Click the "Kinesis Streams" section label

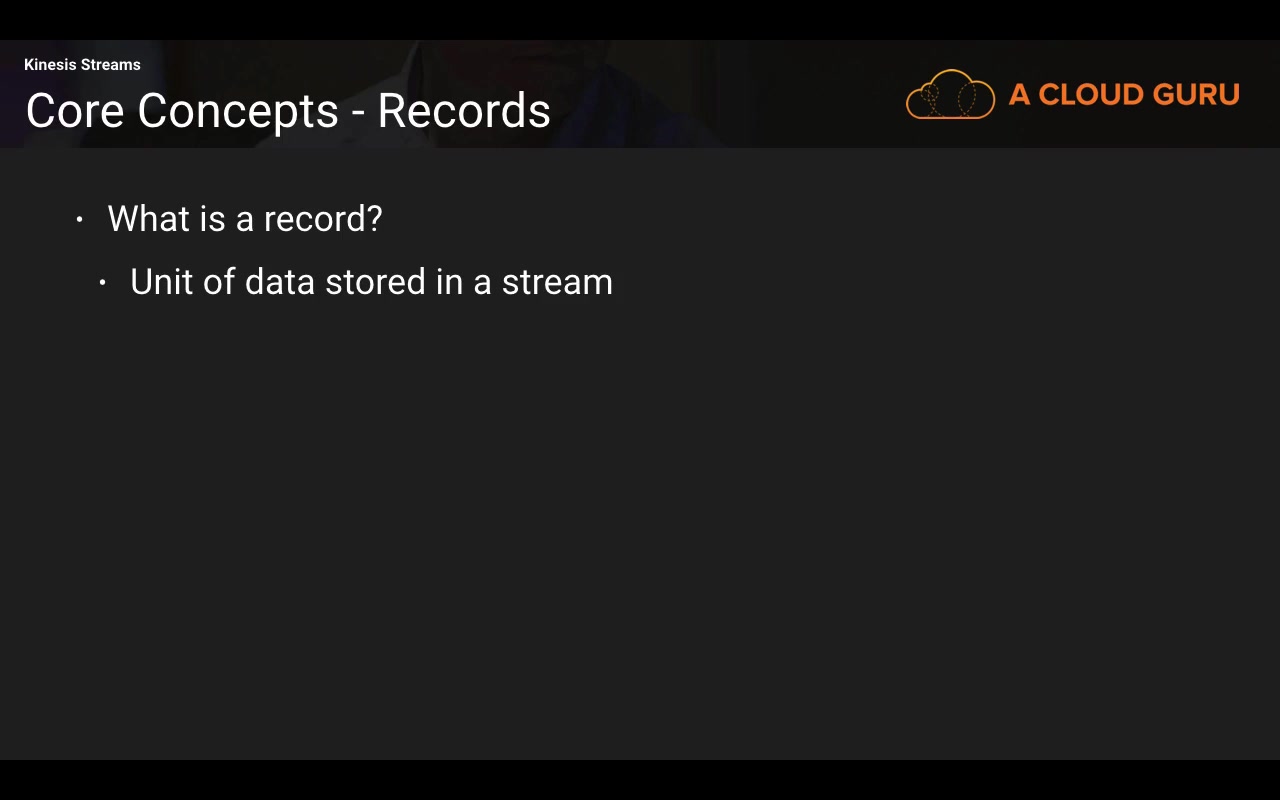click(x=82, y=65)
